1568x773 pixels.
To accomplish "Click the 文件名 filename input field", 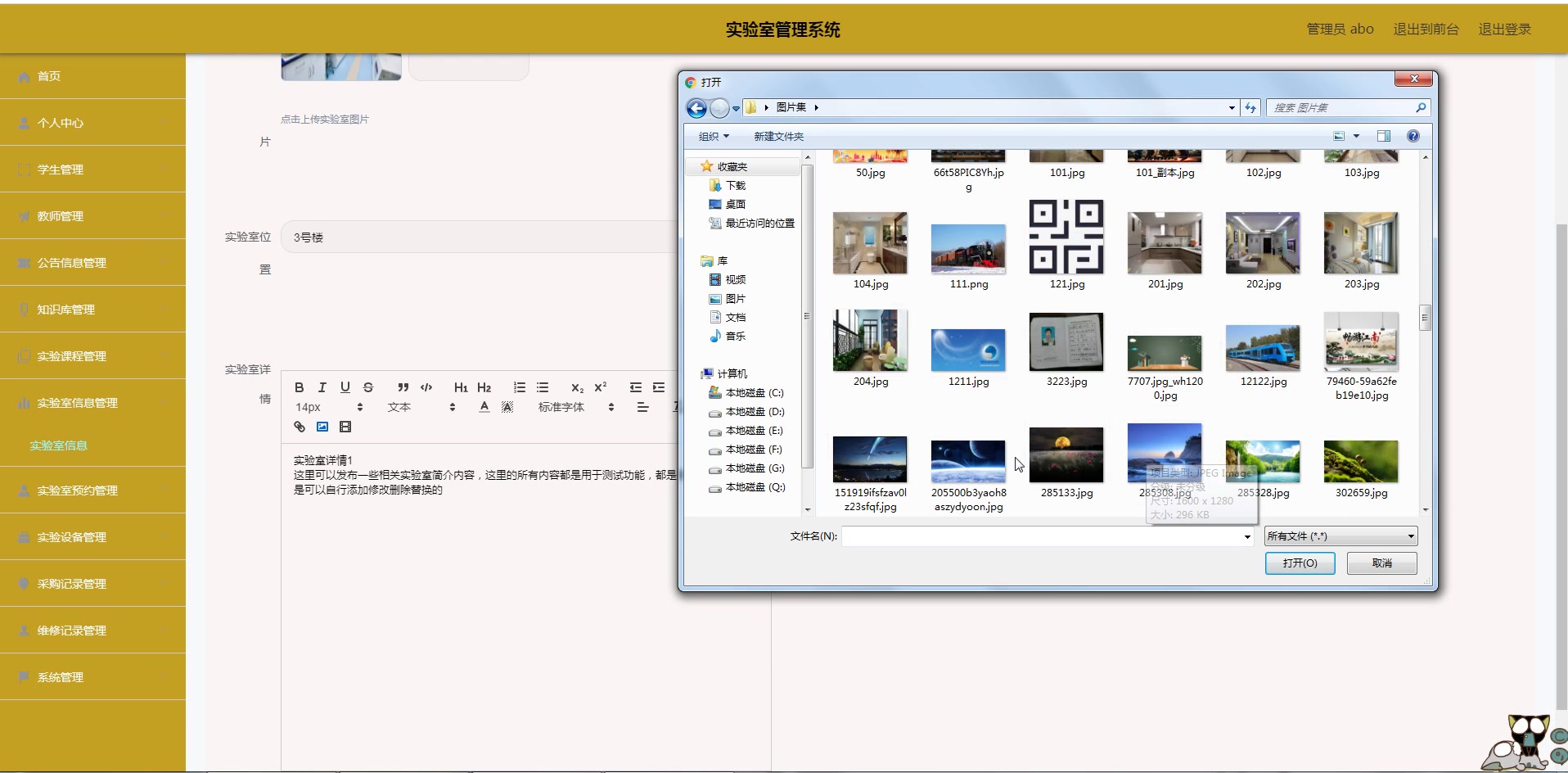I will [1041, 536].
